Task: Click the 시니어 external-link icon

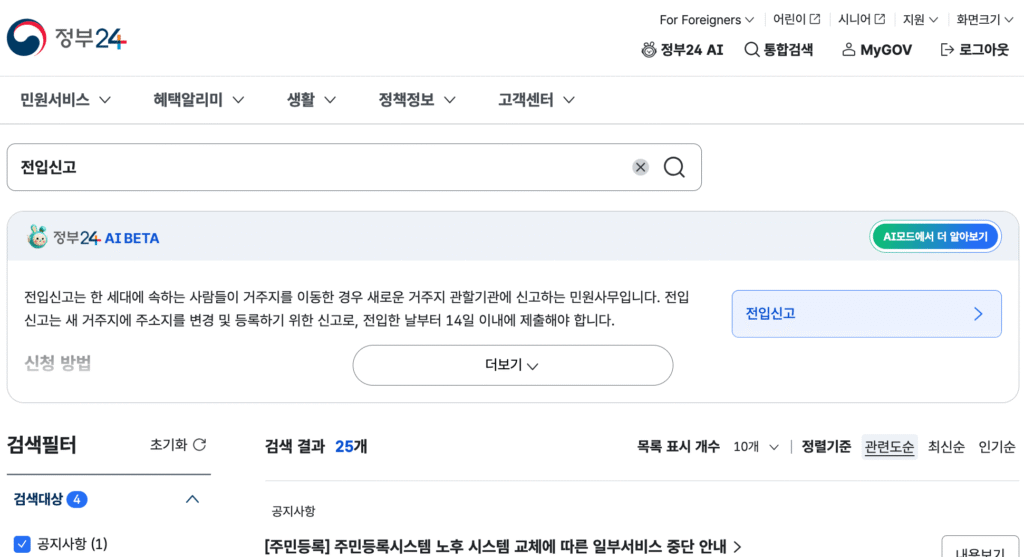Action: pos(880,20)
